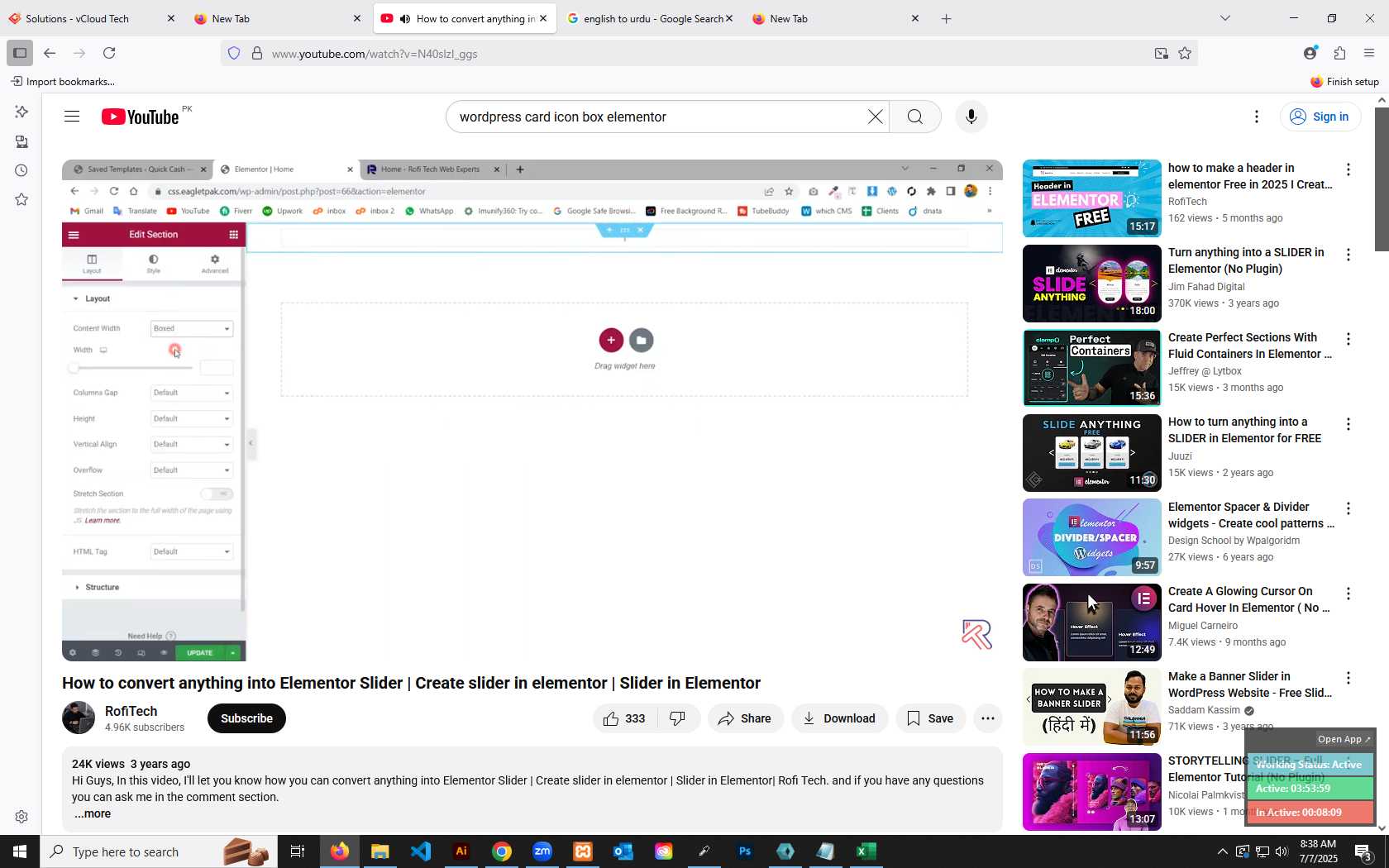Open how to make a header thumbnail

pyautogui.click(x=1091, y=198)
